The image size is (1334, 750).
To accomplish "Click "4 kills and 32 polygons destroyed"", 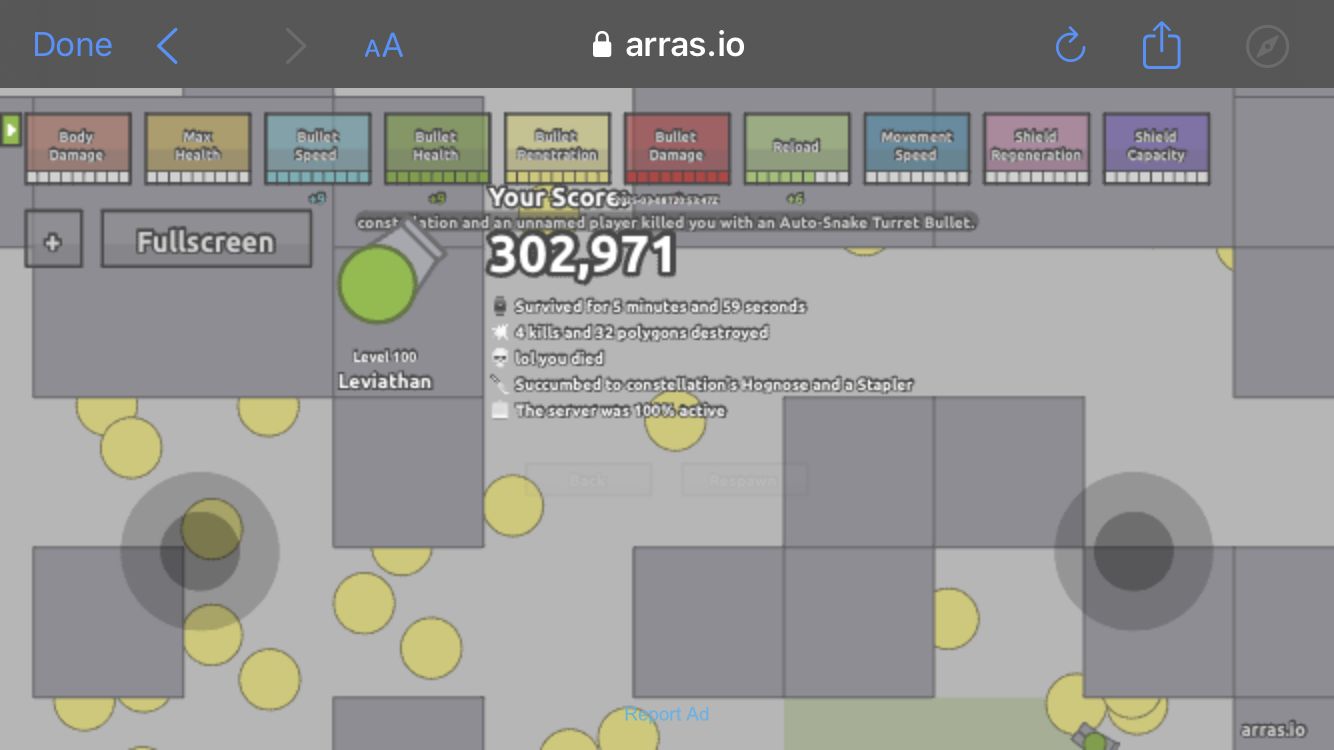I will (641, 333).
